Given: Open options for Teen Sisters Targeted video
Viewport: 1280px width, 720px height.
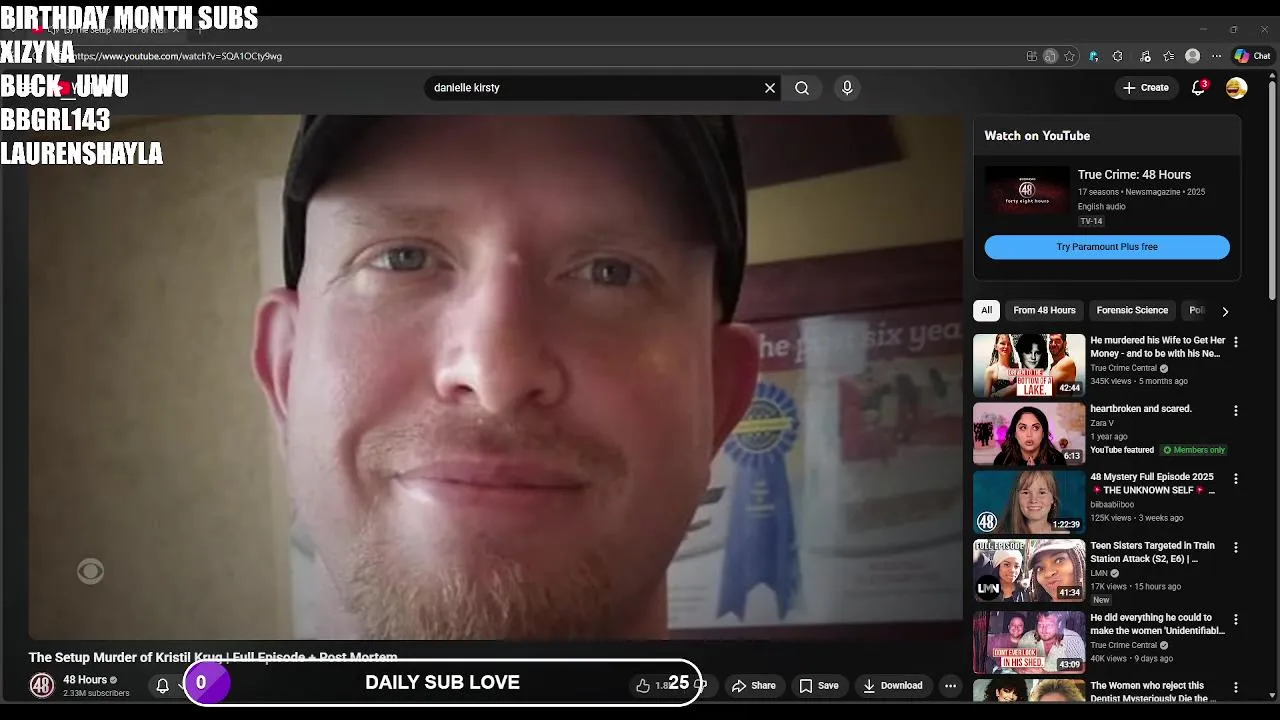Looking at the screenshot, I should click(x=1236, y=548).
